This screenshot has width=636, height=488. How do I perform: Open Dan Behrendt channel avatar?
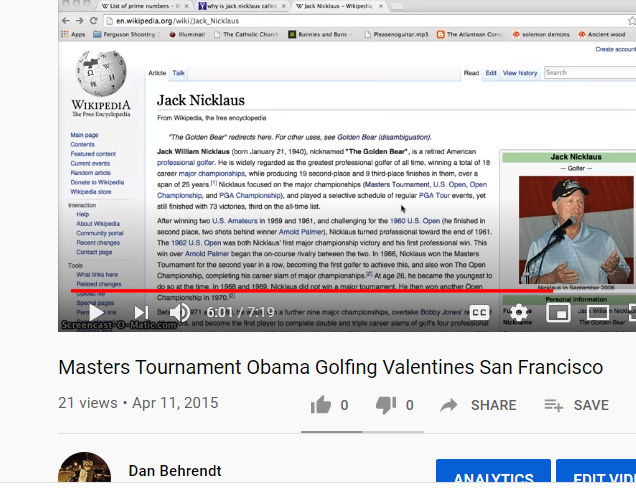coord(84,469)
